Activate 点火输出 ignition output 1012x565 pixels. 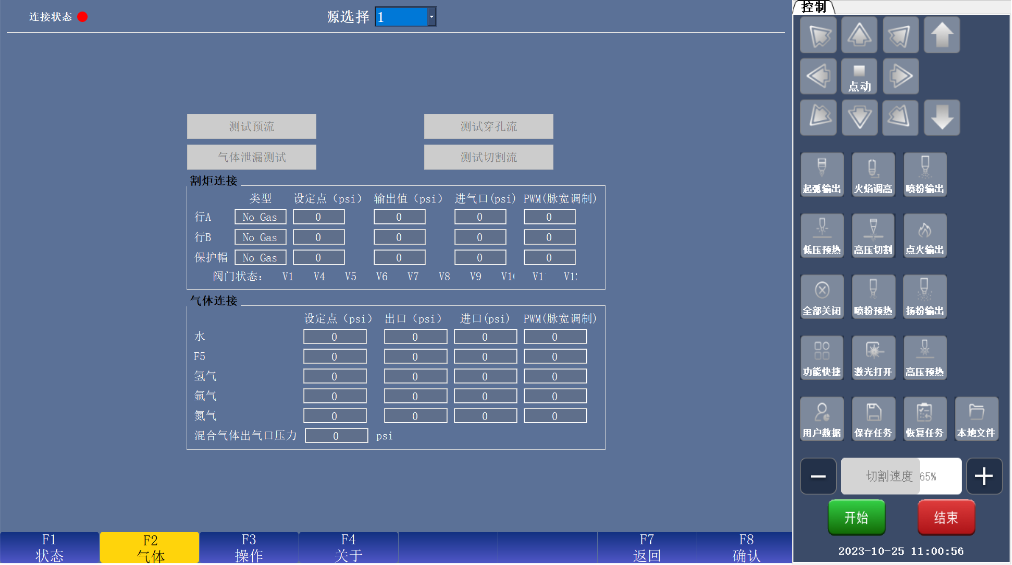[x=925, y=236]
